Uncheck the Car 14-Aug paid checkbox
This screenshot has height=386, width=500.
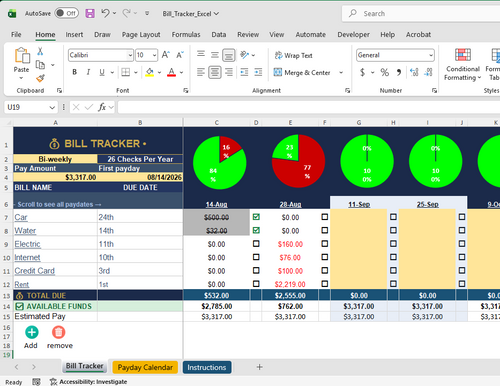[x=256, y=217]
